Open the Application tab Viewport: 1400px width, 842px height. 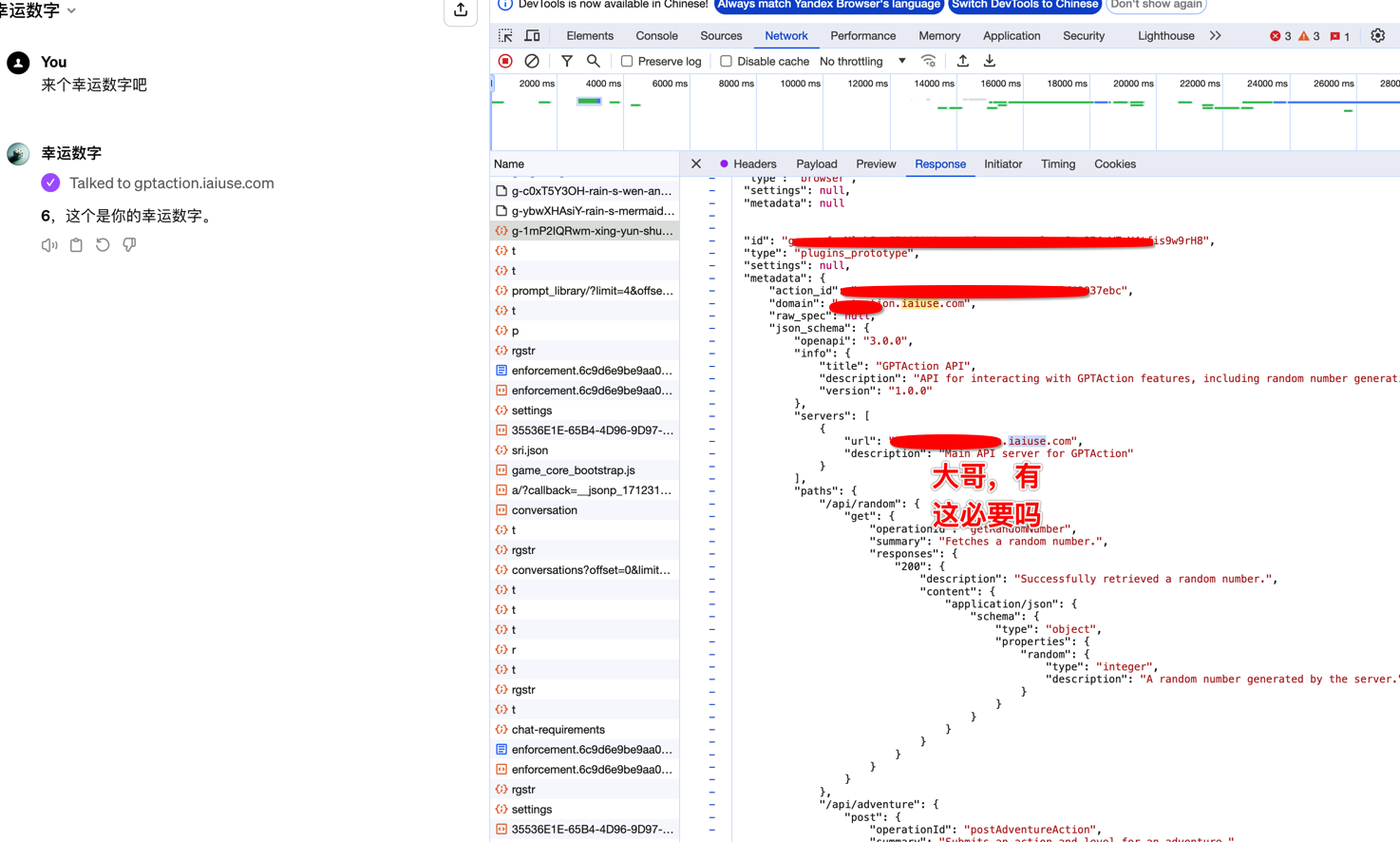(x=1012, y=36)
